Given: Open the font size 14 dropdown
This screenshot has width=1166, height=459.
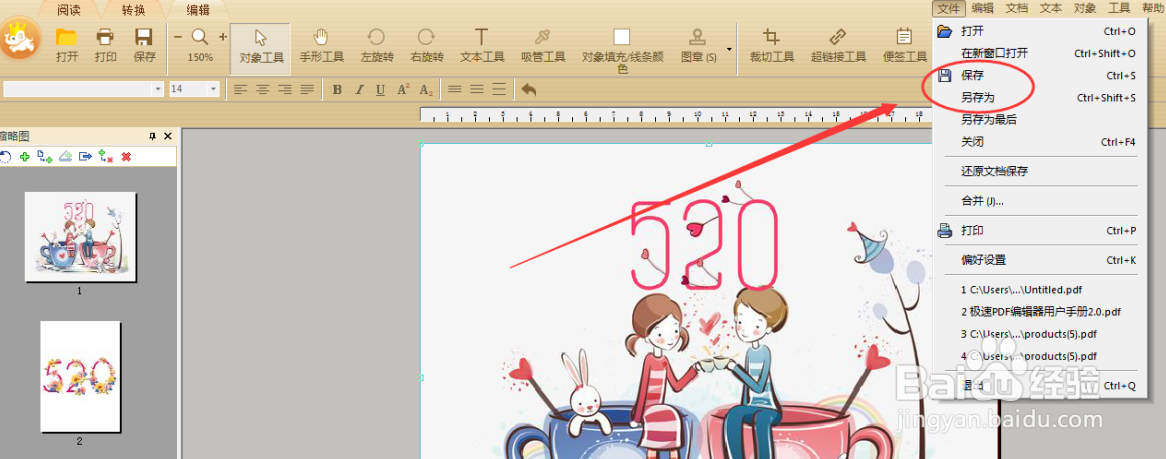Looking at the screenshot, I should pyautogui.click(x=214, y=89).
